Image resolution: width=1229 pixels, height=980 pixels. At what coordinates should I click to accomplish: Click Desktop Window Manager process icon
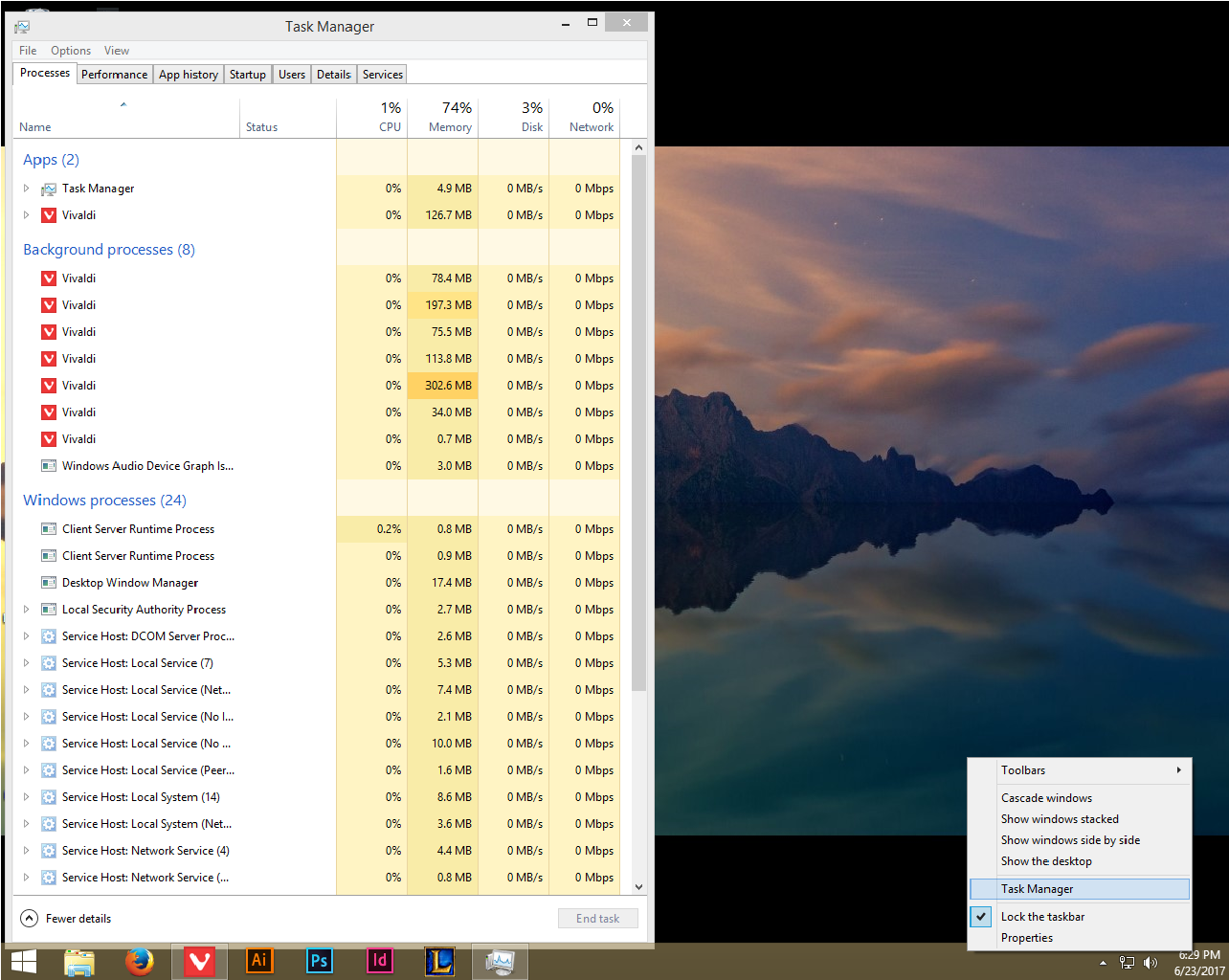tap(49, 583)
